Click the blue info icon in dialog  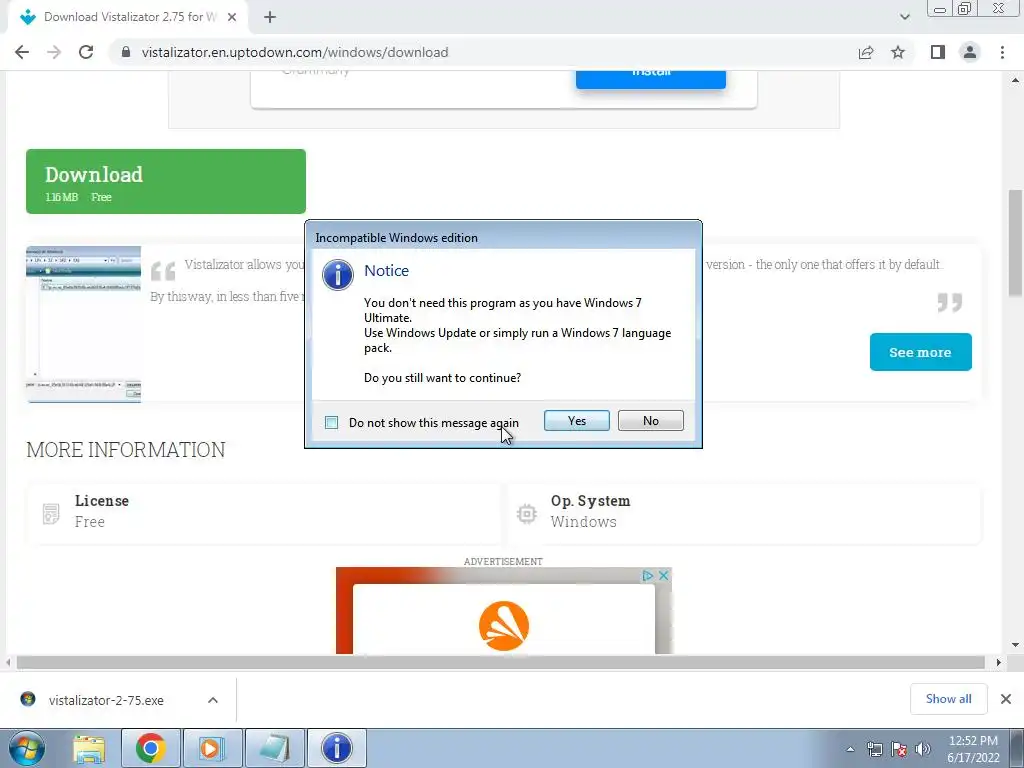coord(338,275)
